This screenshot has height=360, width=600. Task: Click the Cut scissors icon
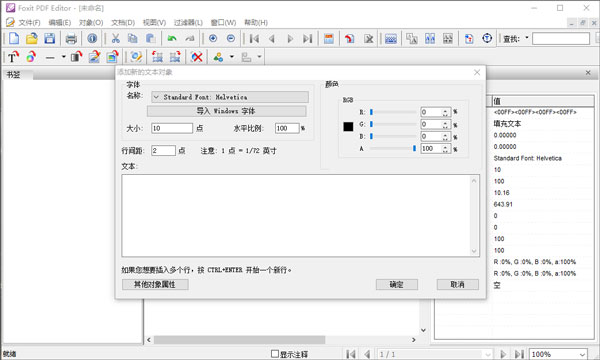115,39
